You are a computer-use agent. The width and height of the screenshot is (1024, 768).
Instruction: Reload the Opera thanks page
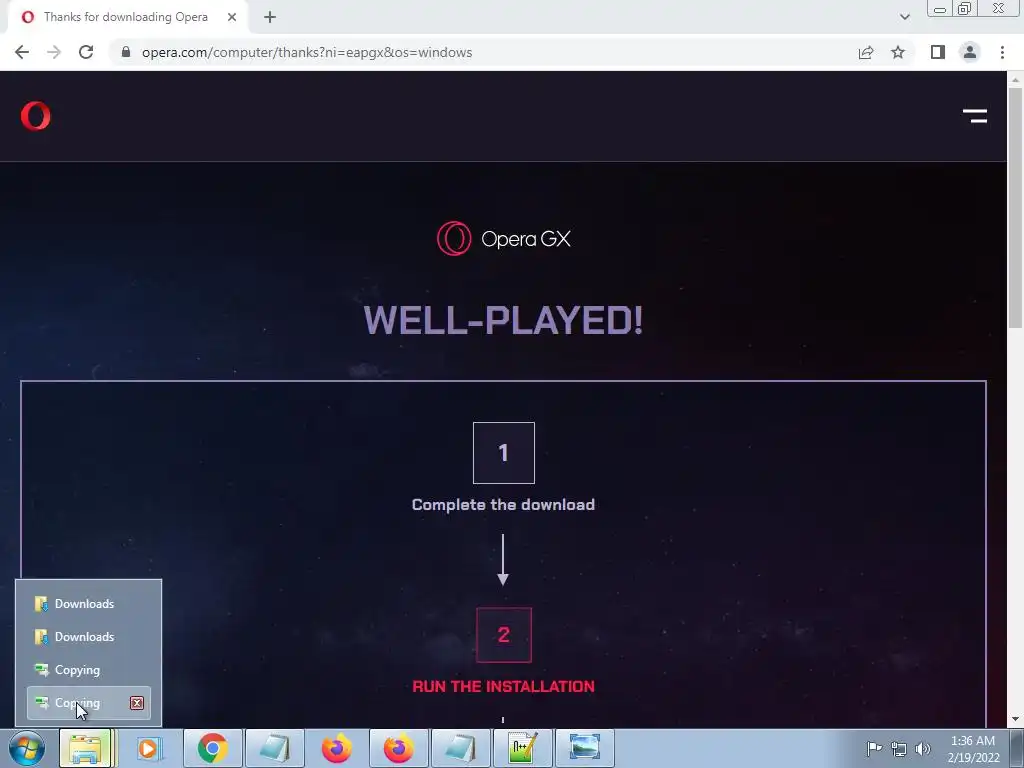click(86, 52)
